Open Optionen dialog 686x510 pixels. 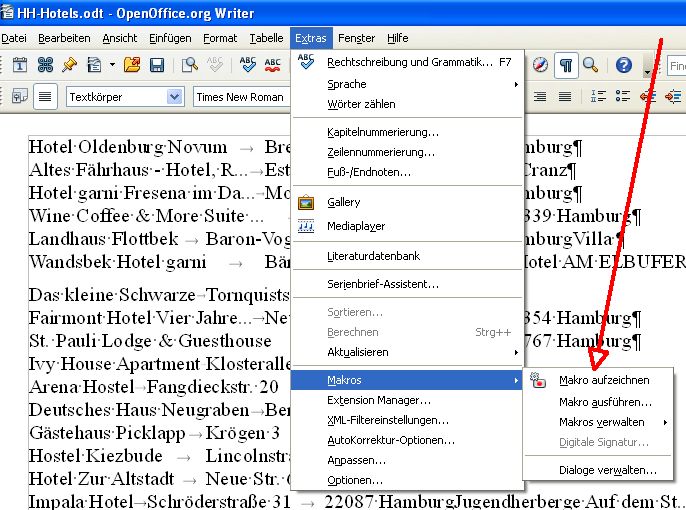(407, 480)
